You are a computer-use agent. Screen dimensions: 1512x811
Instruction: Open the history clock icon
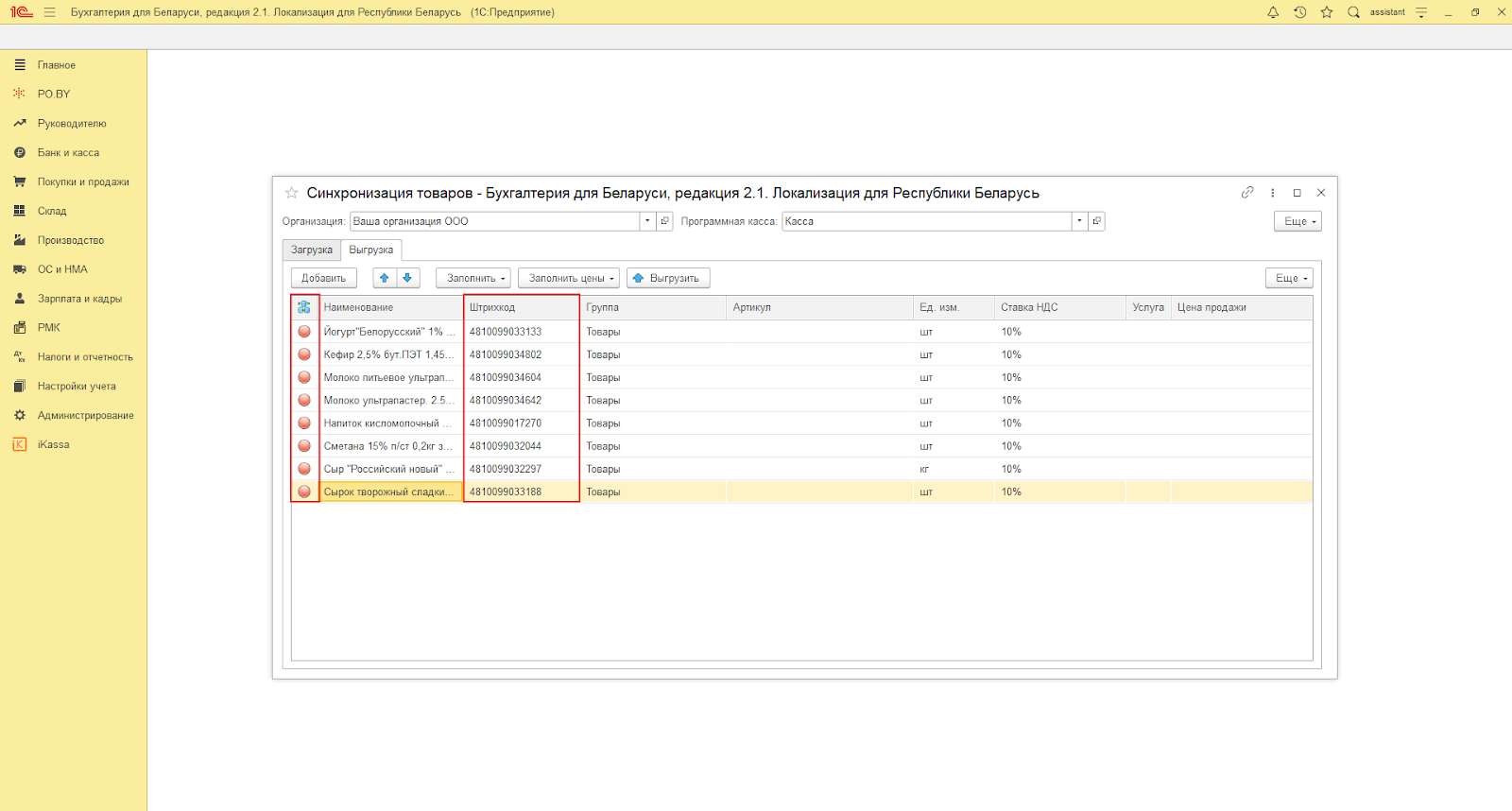[1300, 12]
